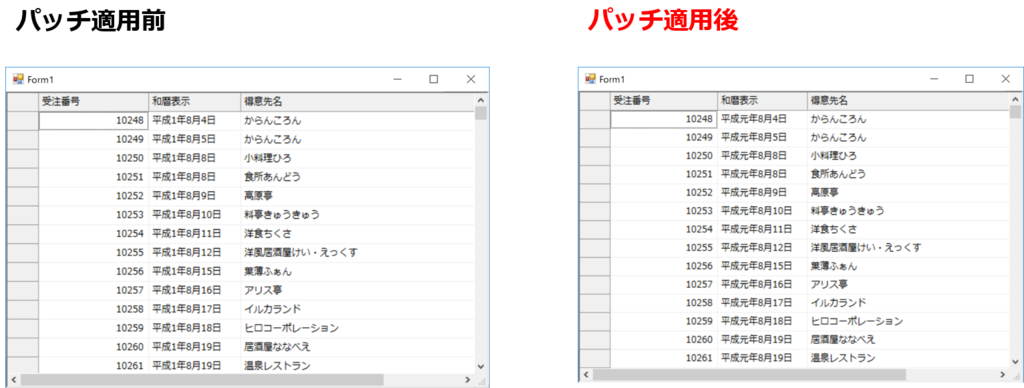Image resolution: width=1024 pixels, height=388 pixels.
Task: Click the Form1 app icon in the right window
Action: (590, 78)
